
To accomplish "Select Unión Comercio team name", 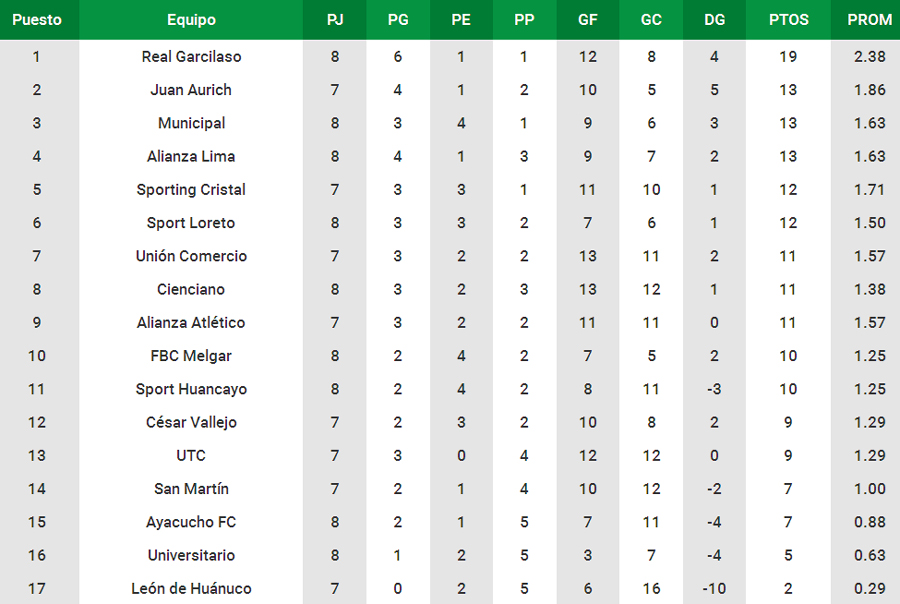I will [x=191, y=256].
